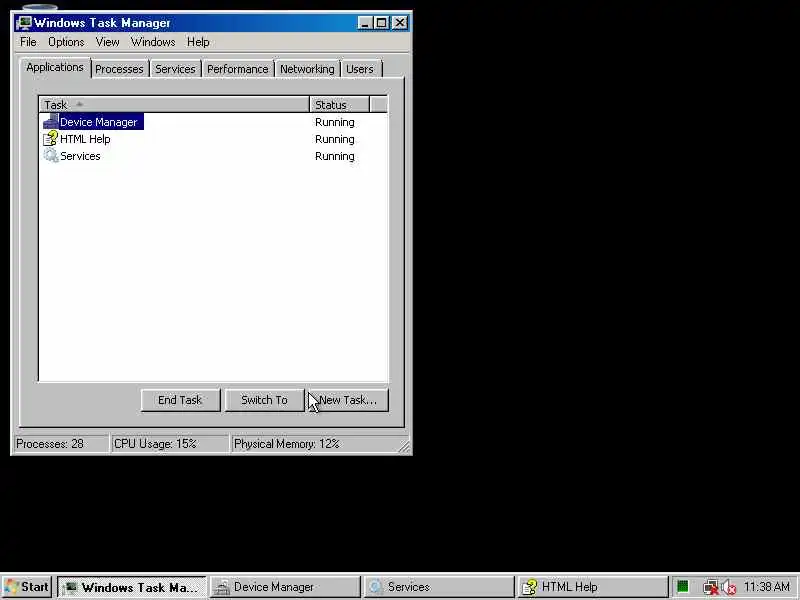The width and height of the screenshot is (800, 600).
Task: Minimize the Task Manager window
Action: tap(365, 23)
